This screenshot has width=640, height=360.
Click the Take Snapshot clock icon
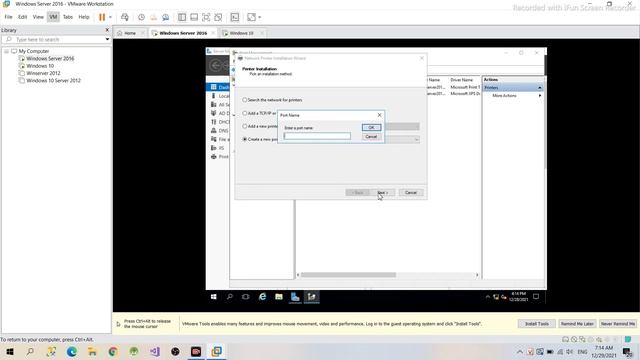141,17
